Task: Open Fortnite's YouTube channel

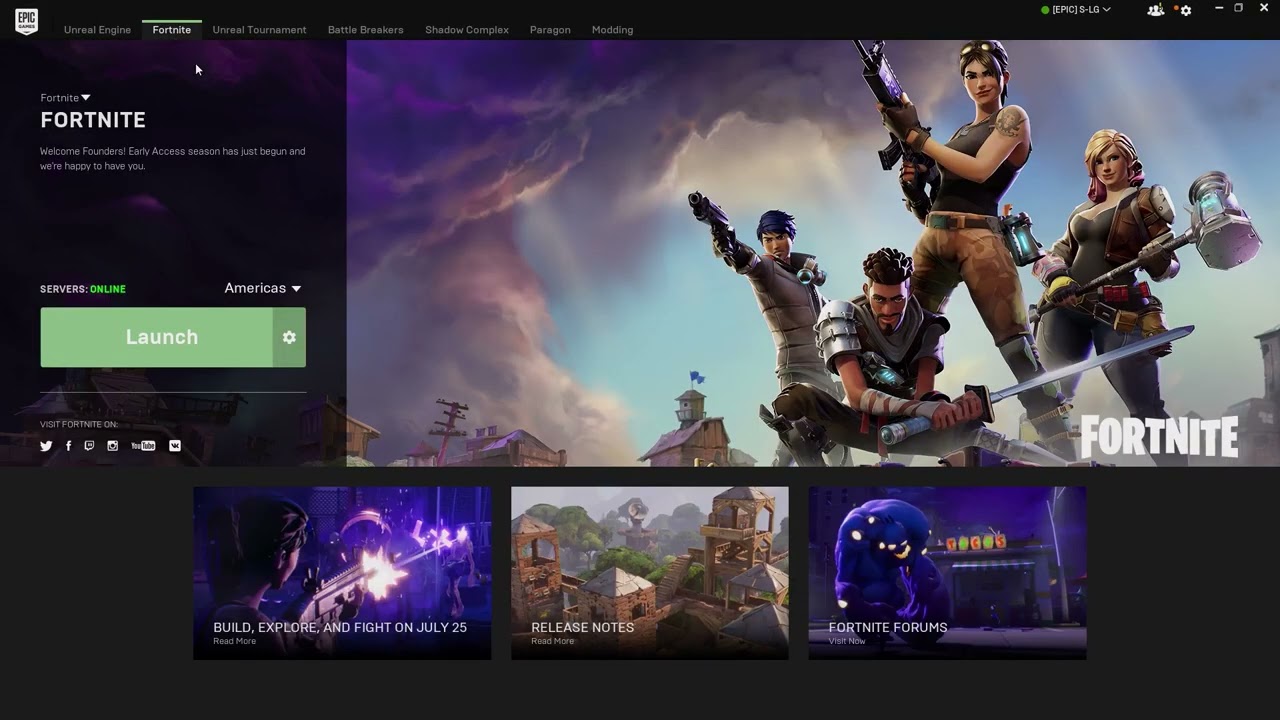Action: (143, 446)
